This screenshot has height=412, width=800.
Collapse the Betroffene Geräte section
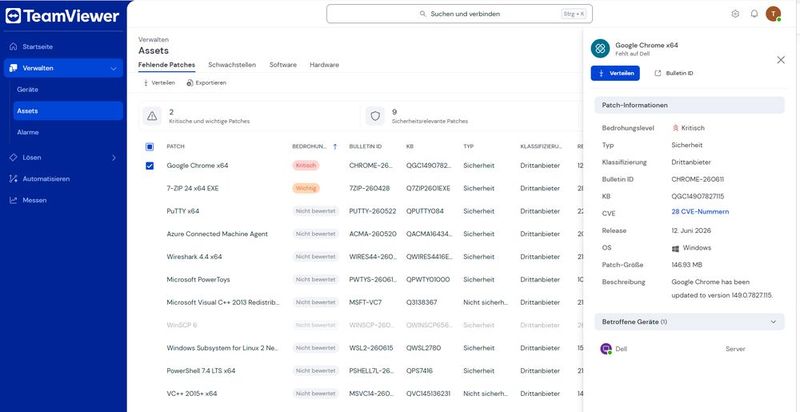click(773, 322)
